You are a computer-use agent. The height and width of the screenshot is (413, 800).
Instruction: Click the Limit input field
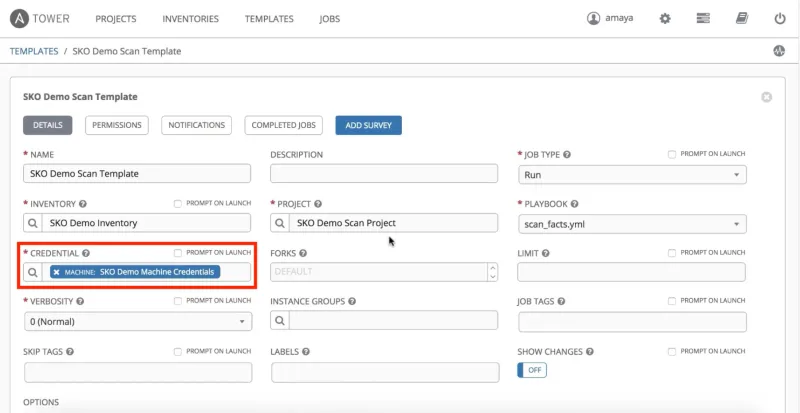tap(632, 272)
